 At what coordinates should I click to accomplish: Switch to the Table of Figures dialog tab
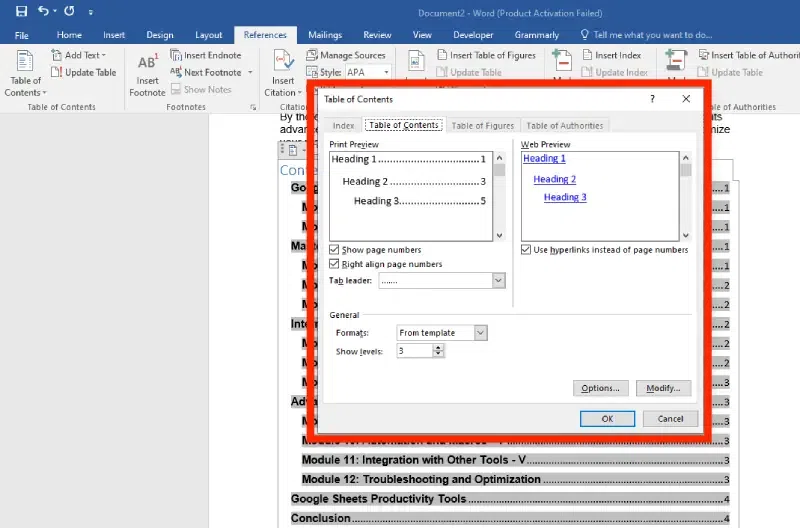[x=483, y=125]
